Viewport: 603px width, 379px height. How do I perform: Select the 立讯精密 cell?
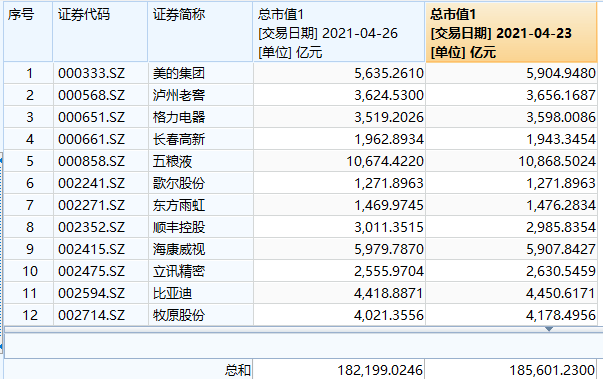(x=200, y=271)
